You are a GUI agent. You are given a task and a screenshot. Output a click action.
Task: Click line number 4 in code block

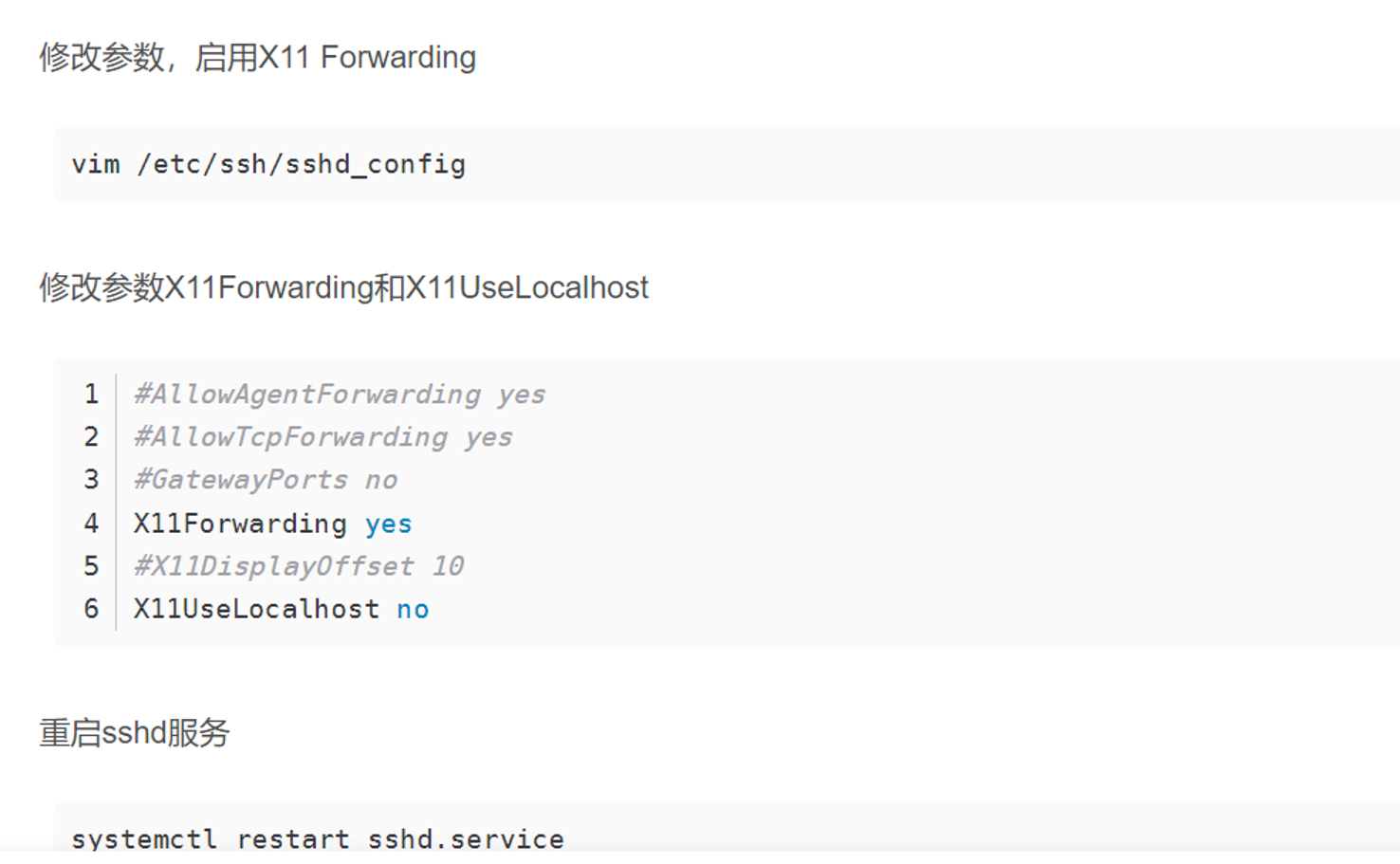[x=91, y=524]
